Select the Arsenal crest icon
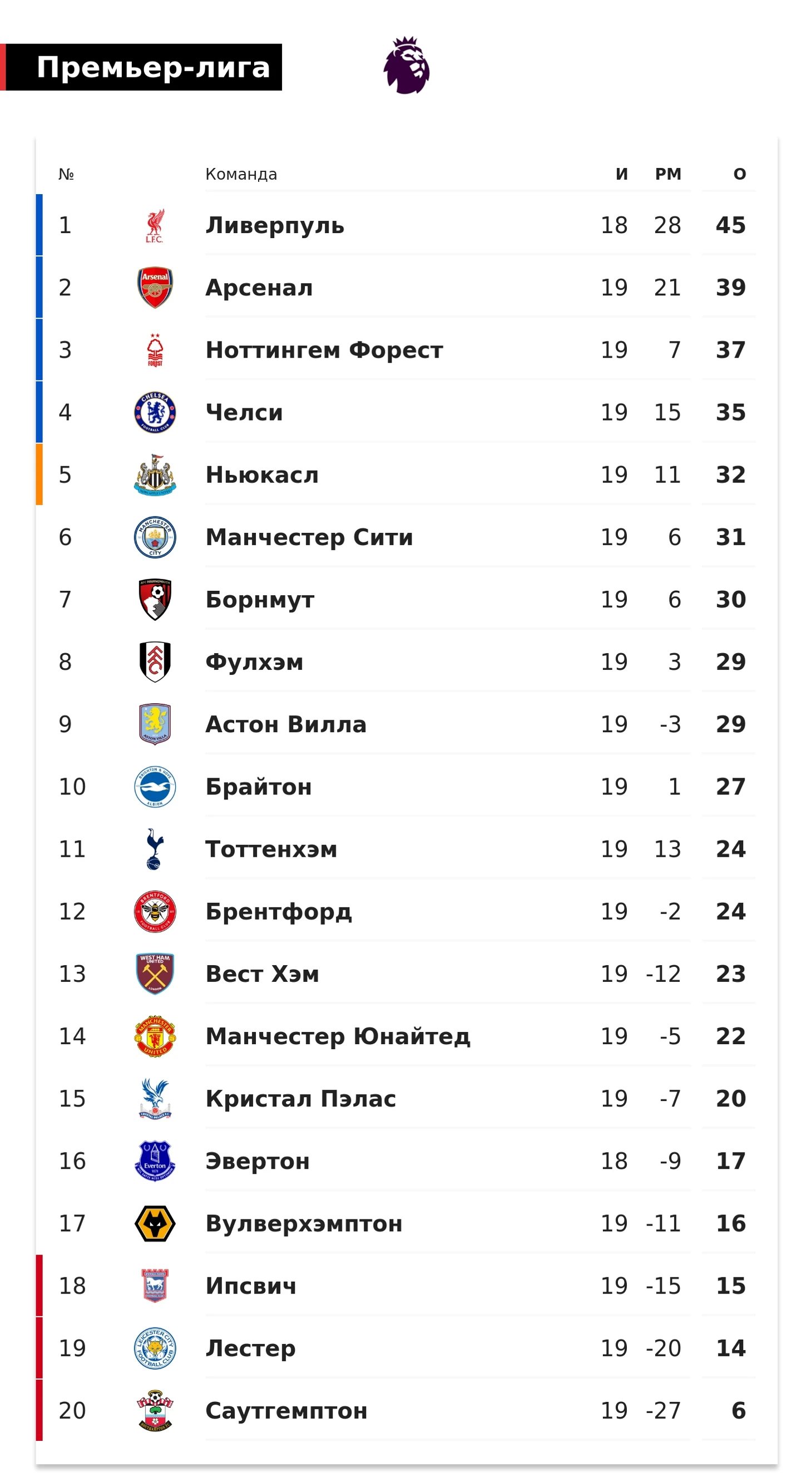Image resolution: width=812 pixels, height=1482 pixels. pos(155,287)
